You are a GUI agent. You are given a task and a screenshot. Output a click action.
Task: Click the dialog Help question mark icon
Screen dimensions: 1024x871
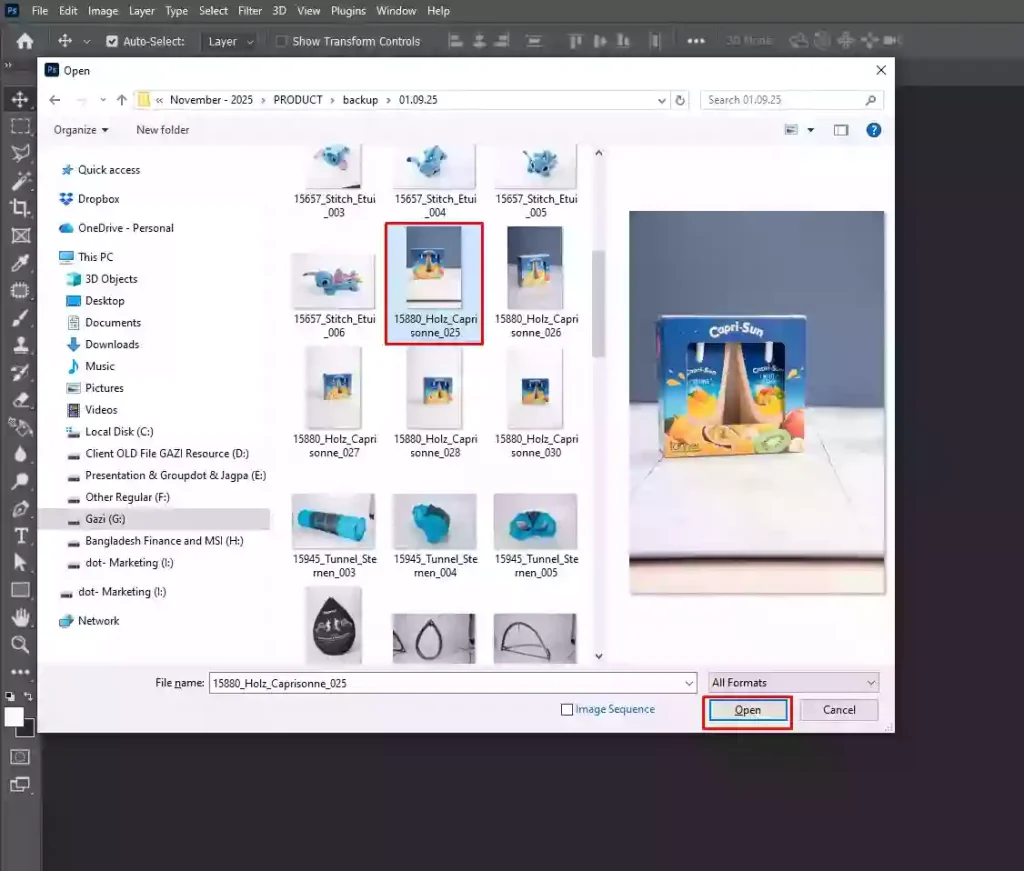873,130
